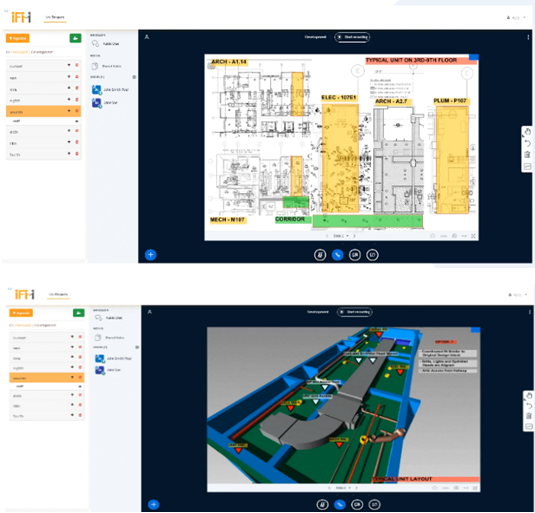535x513 pixels.
Task: Open the Slide 1 selector dropdown under the floor plan
Action: click(340, 236)
